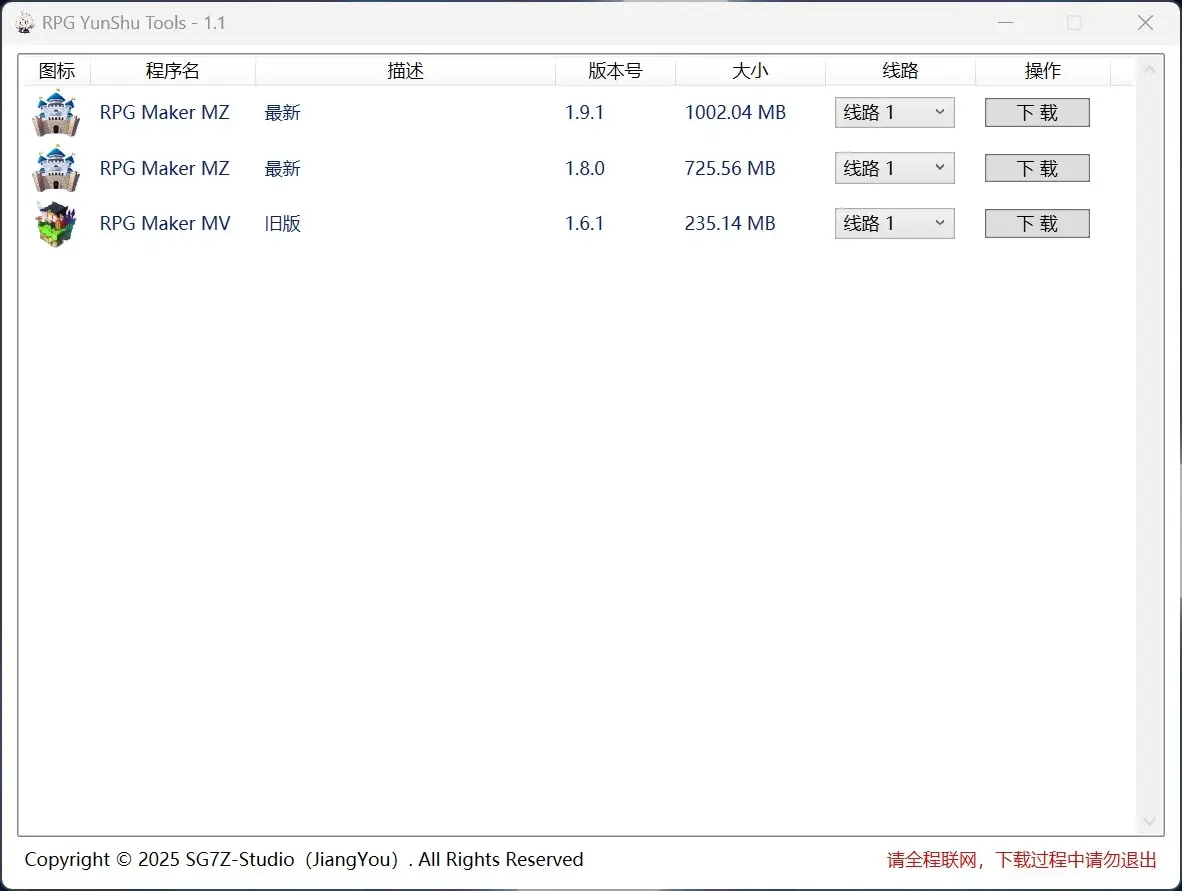Click the list scrollbar up arrow
The height and width of the screenshot is (891, 1182).
[x=1150, y=70]
